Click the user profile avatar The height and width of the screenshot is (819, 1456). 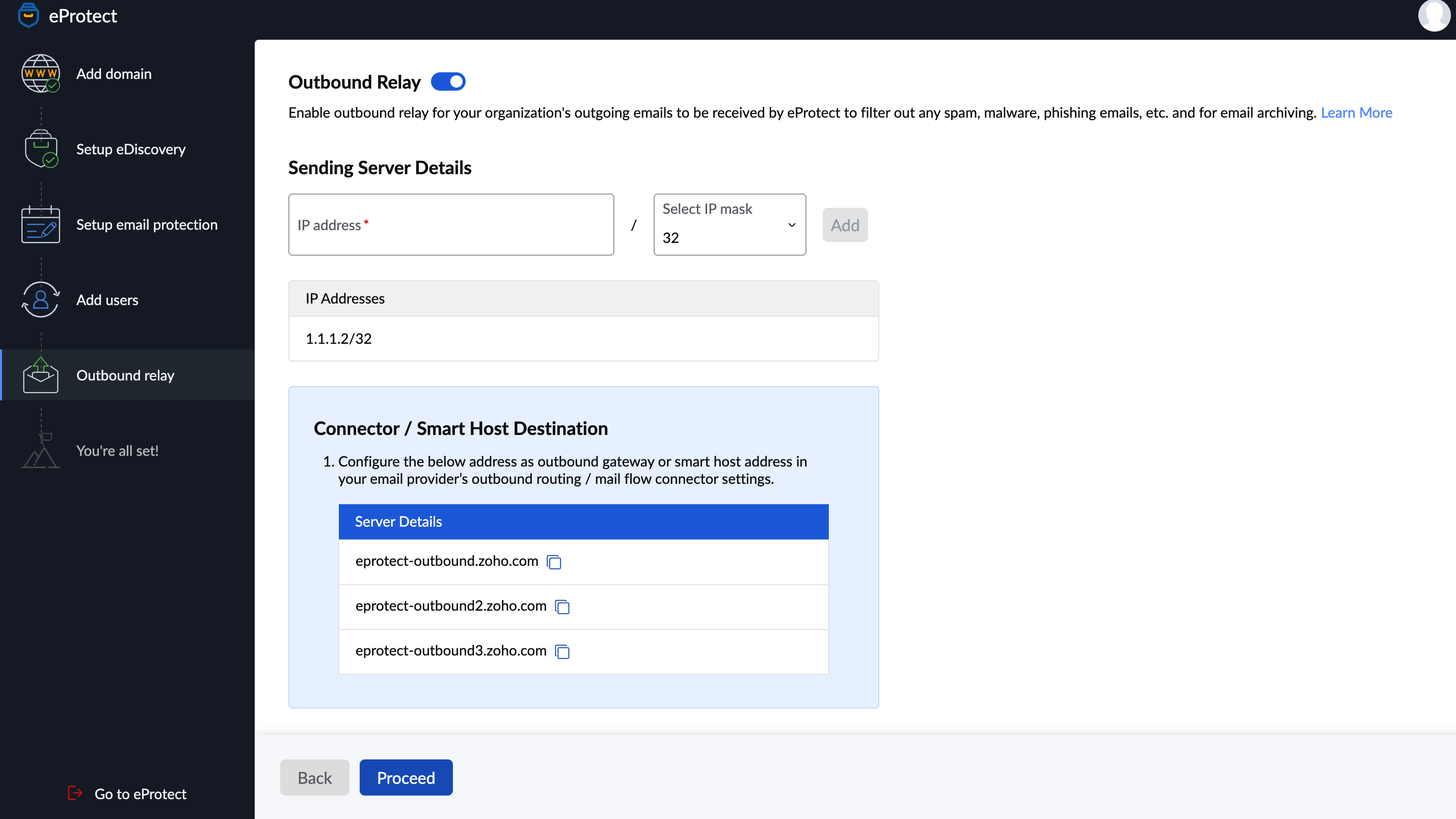tap(1434, 15)
